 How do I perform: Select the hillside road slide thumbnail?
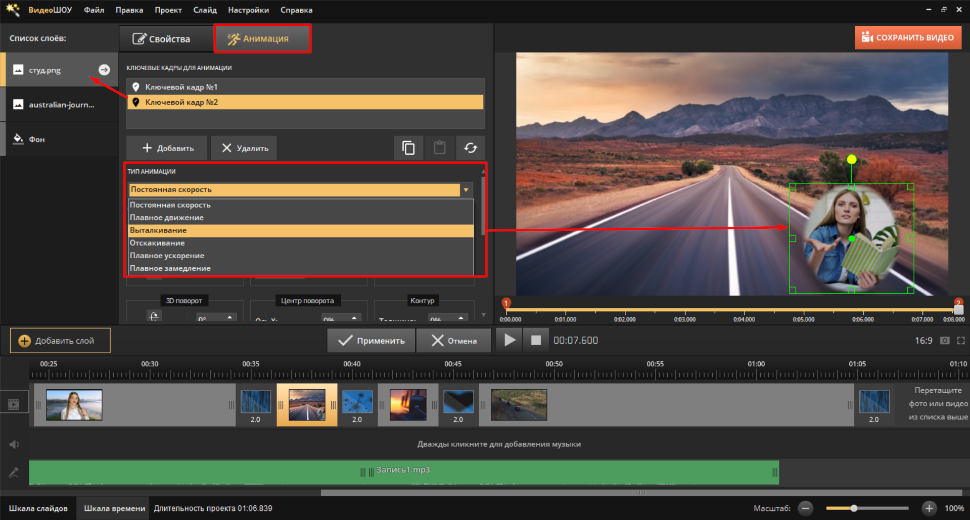pos(518,405)
